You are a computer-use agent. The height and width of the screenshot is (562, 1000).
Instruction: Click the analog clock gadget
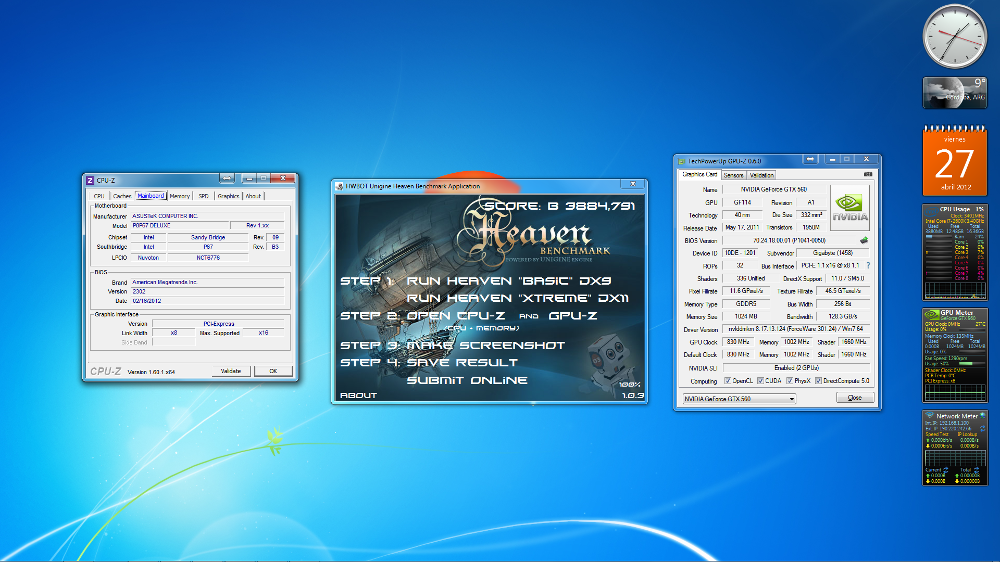tap(955, 36)
